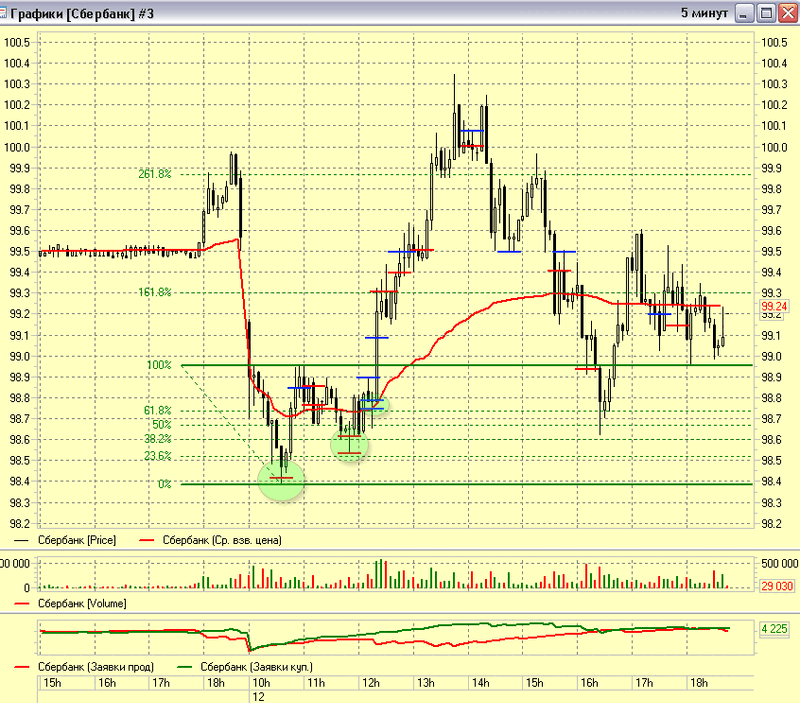Viewport: 800px width, 703px height.
Task: Select the Сбербанк [Price] legend entry
Action: tap(76, 540)
